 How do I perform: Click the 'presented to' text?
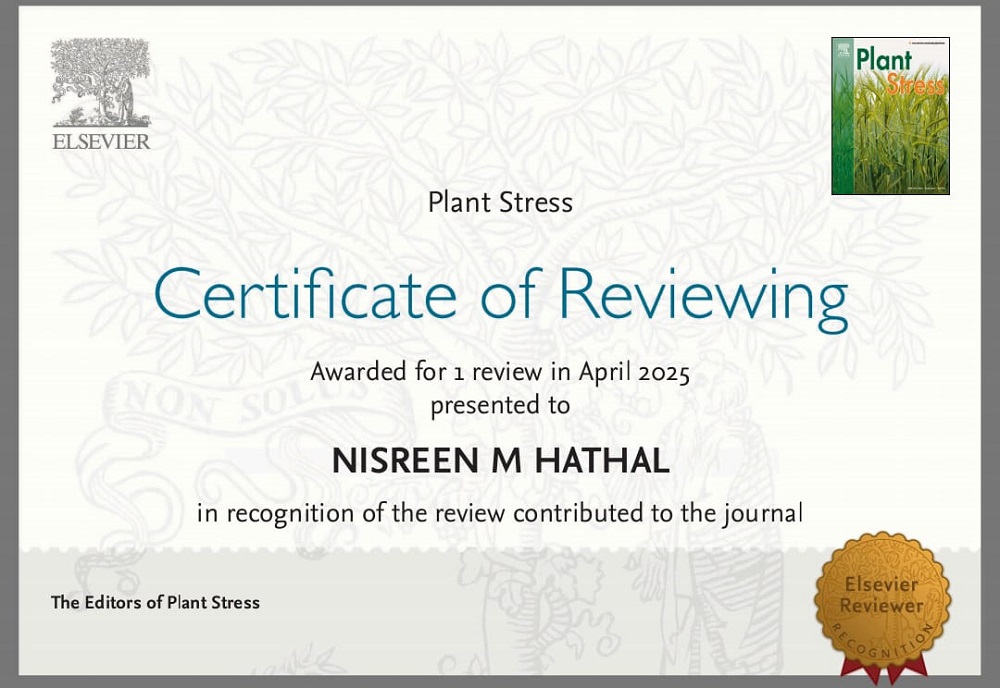coord(500,406)
